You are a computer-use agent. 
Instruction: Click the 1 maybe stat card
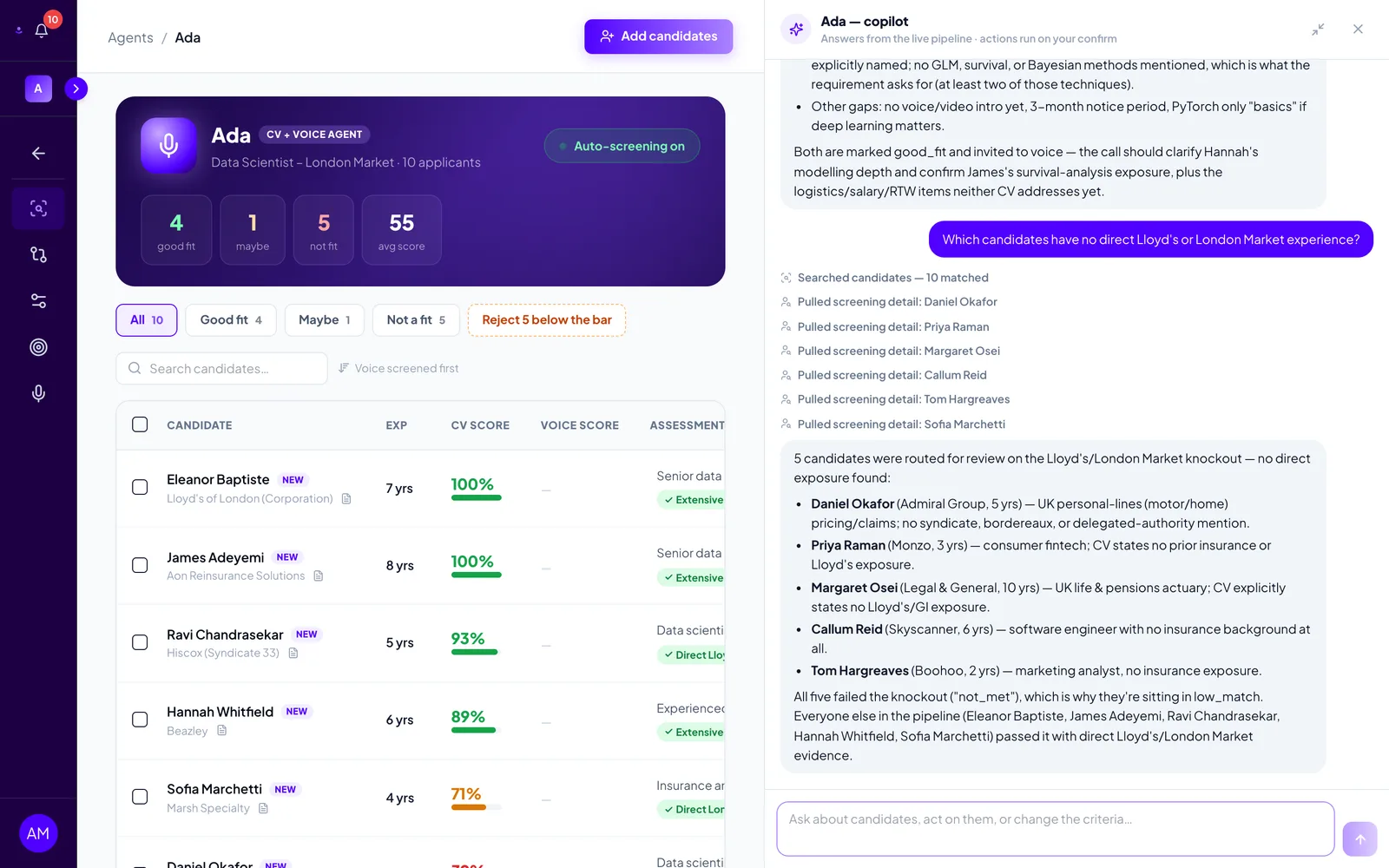[253, 230]
